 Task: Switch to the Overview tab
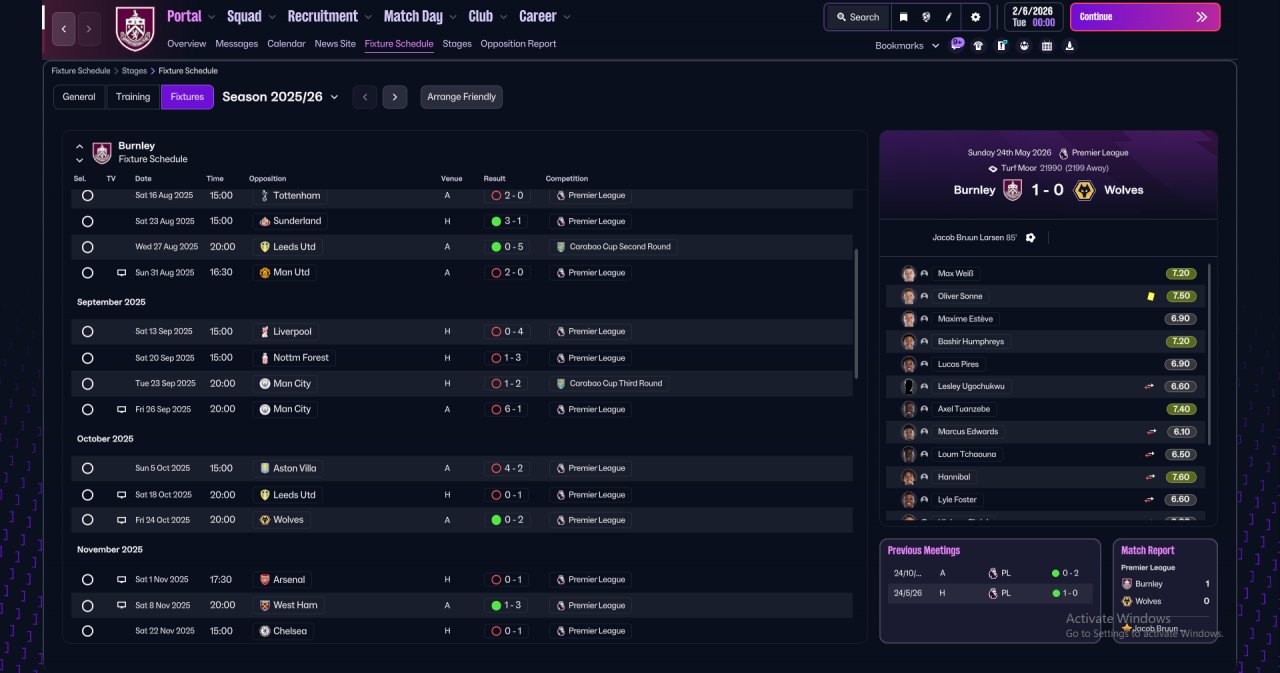coord(187,44)
